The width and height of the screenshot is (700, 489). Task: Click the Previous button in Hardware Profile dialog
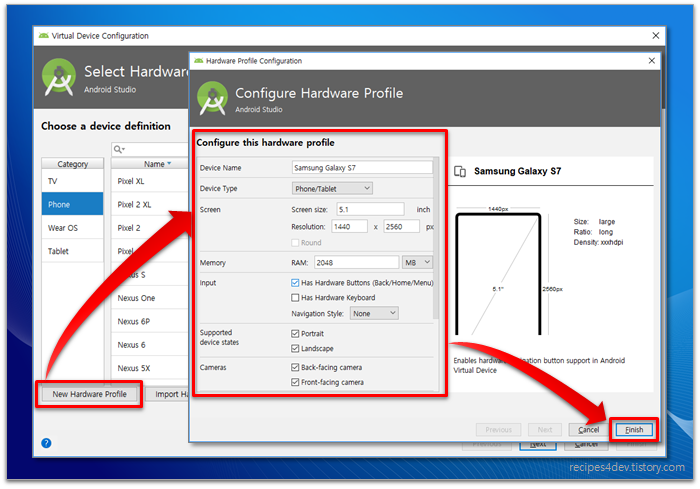click(498, 430)
